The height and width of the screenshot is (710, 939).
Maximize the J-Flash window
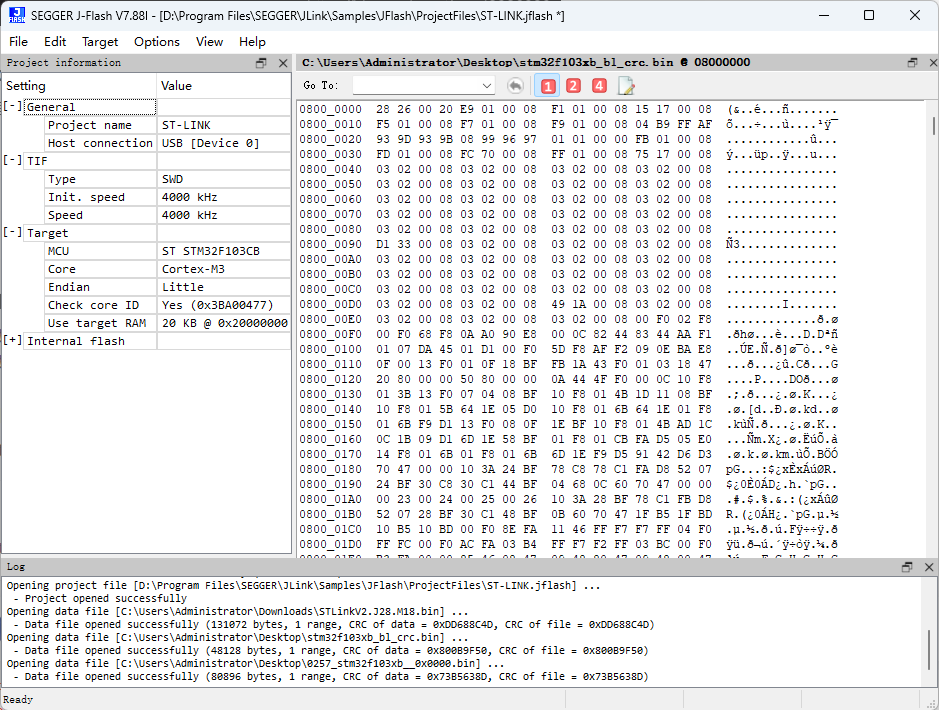click(869, 16)
